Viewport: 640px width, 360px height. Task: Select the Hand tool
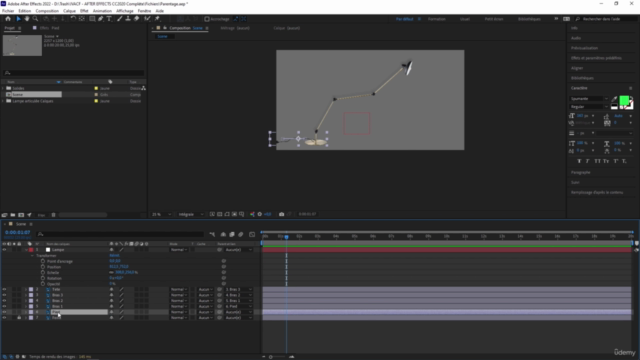tap(27, 19)
